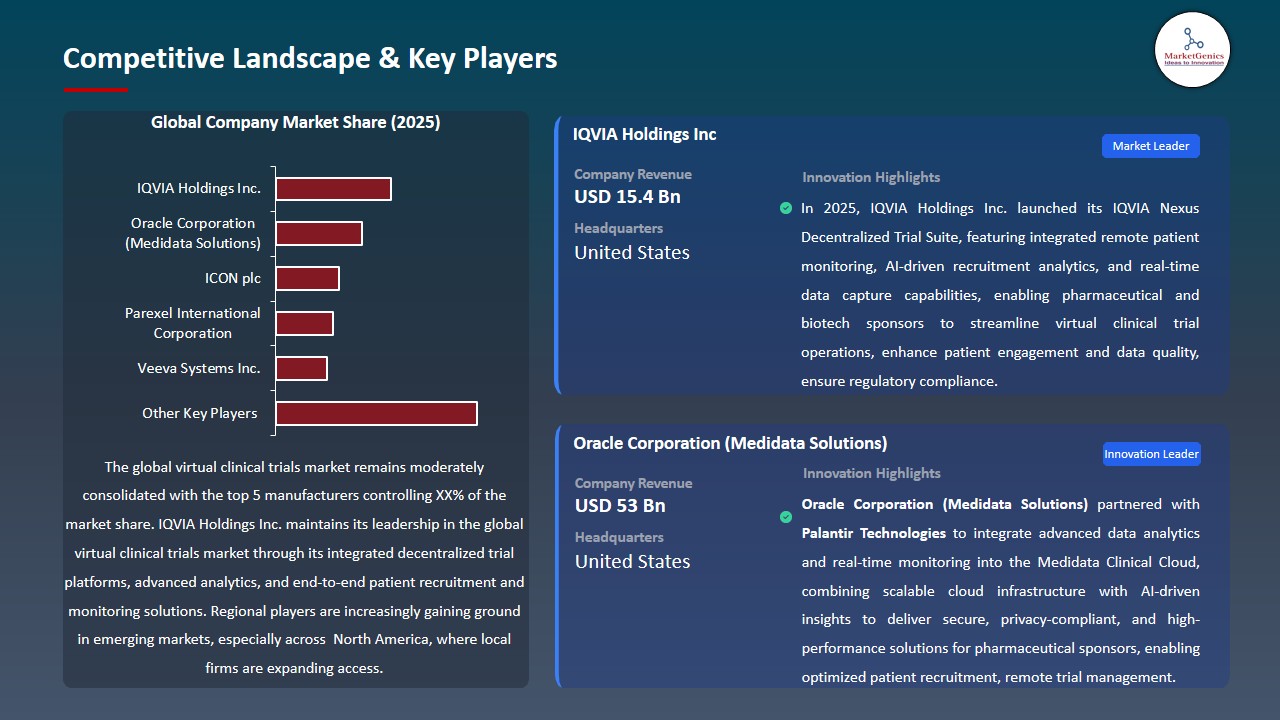
Task: Click the Innovation Leader badge
Action: [x=1151, y=454]
